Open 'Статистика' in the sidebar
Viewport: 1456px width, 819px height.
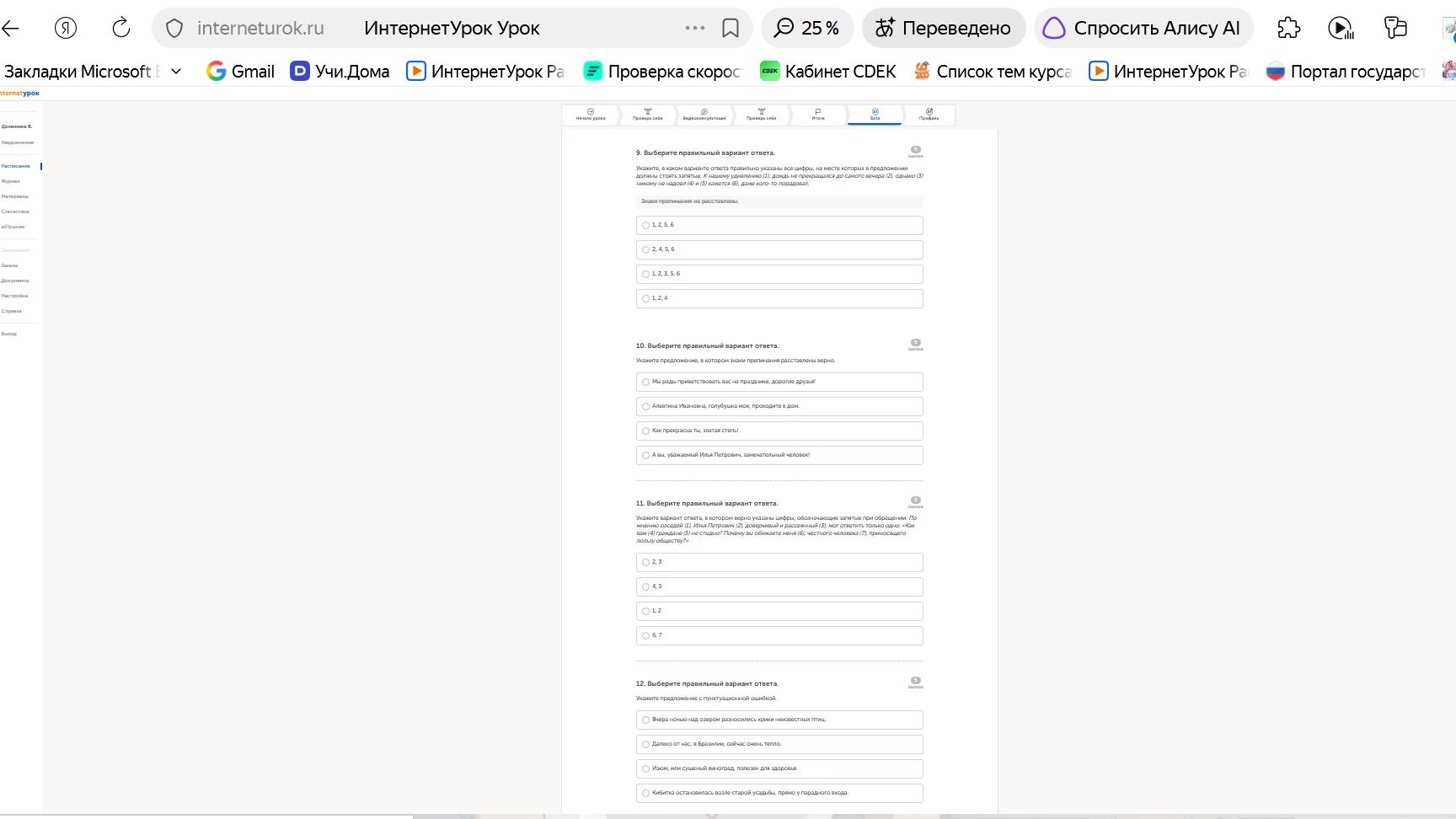pos(15,211)
